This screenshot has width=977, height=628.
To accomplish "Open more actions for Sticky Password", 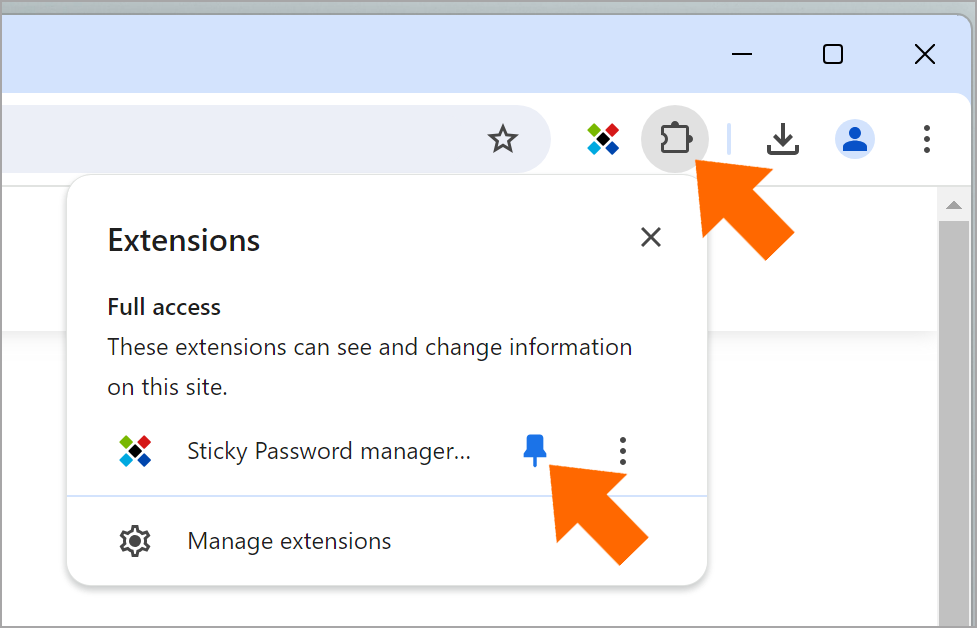I will [622, 450].
